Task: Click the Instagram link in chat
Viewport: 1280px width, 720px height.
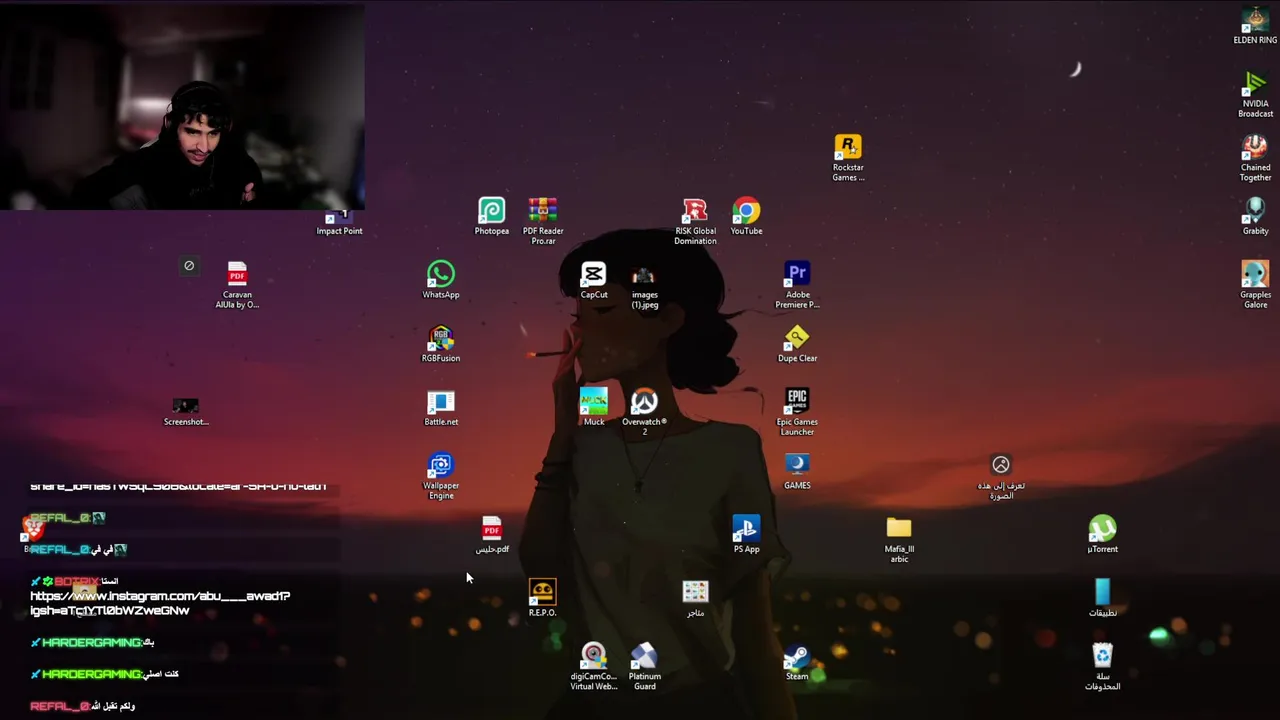Action: pyautogui.click(x=160, y=603)
